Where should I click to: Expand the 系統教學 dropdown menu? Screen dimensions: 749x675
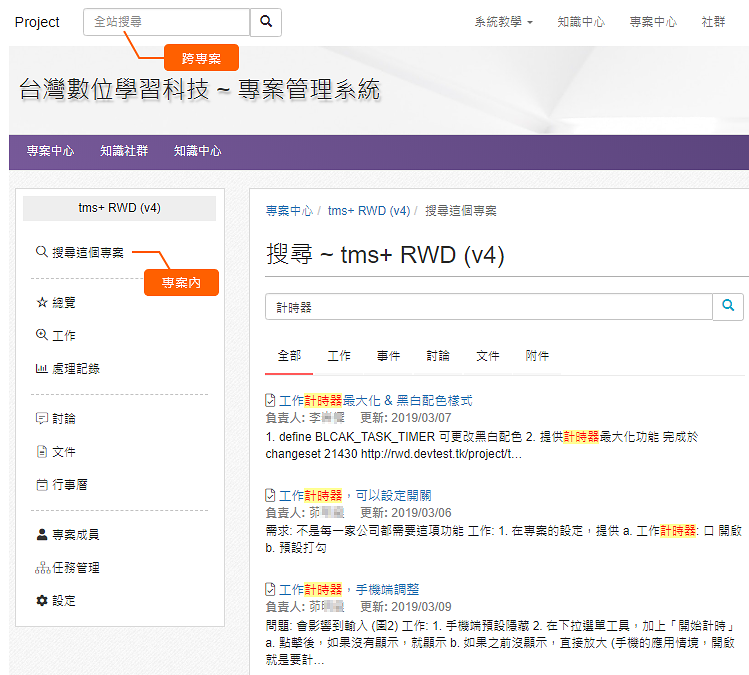503,22
